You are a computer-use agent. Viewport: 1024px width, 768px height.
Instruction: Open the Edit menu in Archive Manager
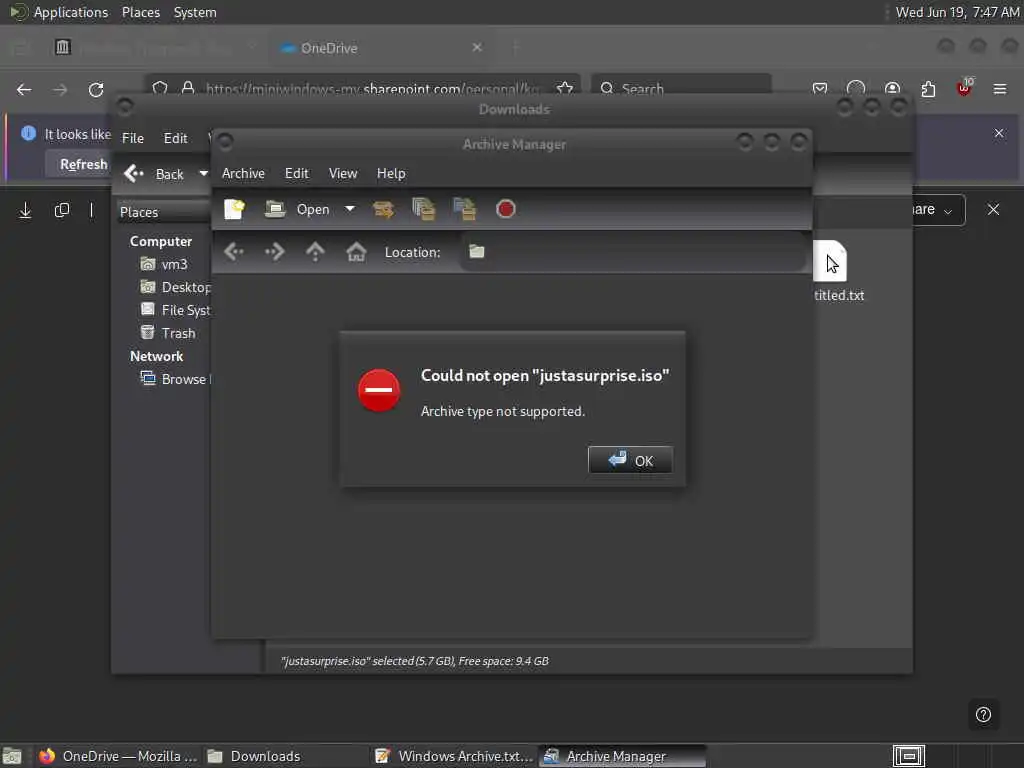coord(296,174)
